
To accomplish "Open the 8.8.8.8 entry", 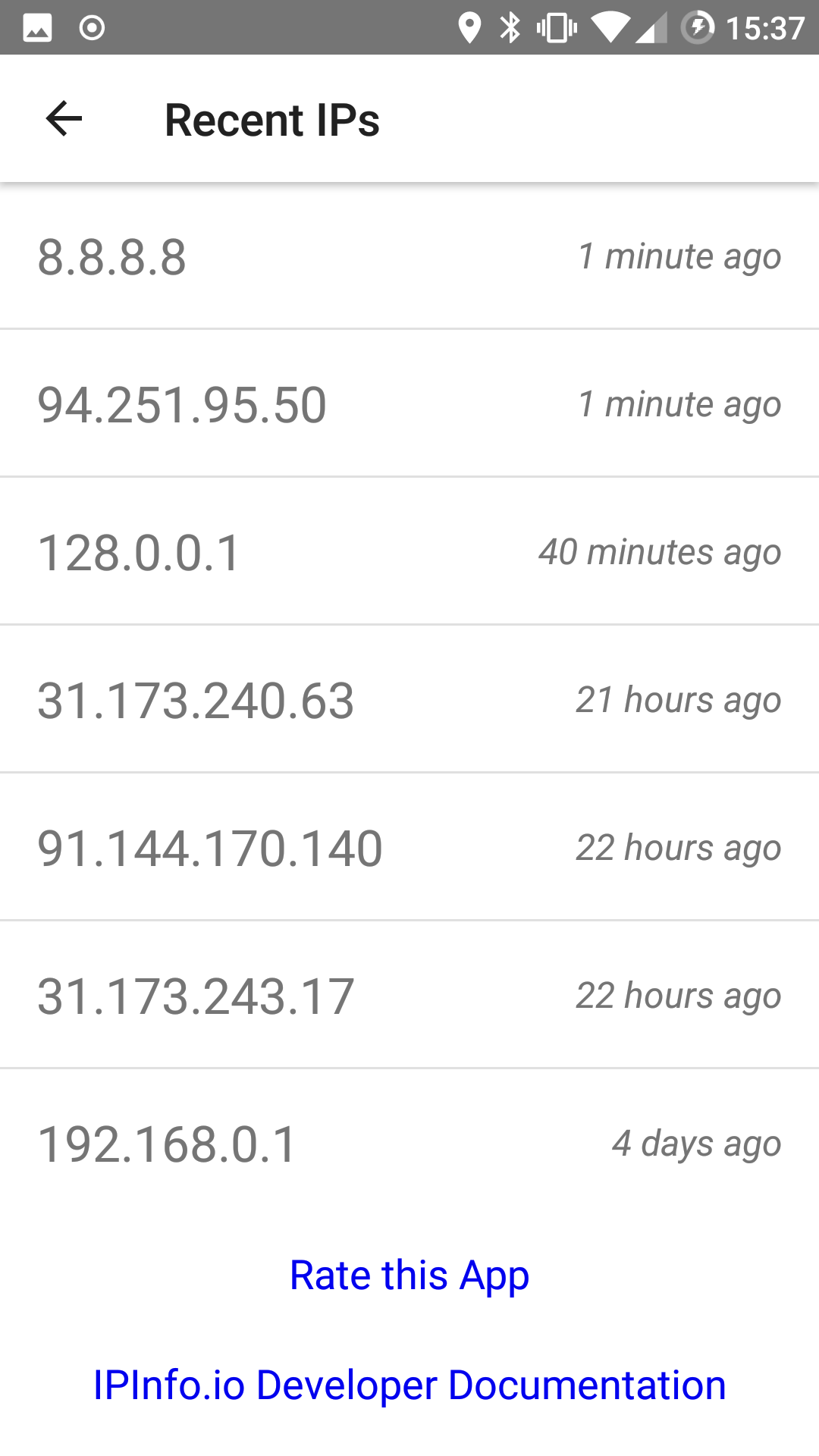I will (x=409, y=256).
